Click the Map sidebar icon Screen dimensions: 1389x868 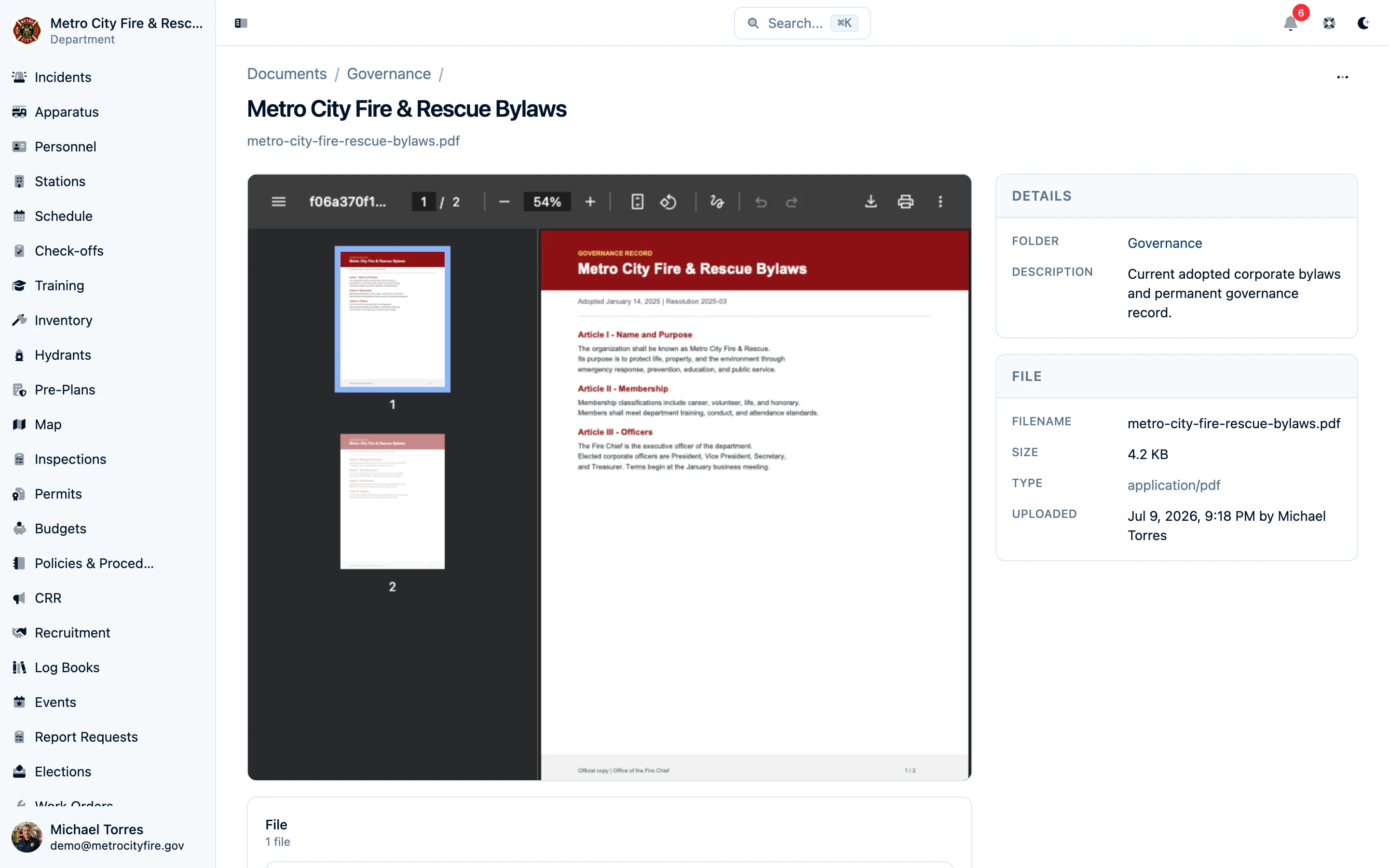[x=19, y=424]
